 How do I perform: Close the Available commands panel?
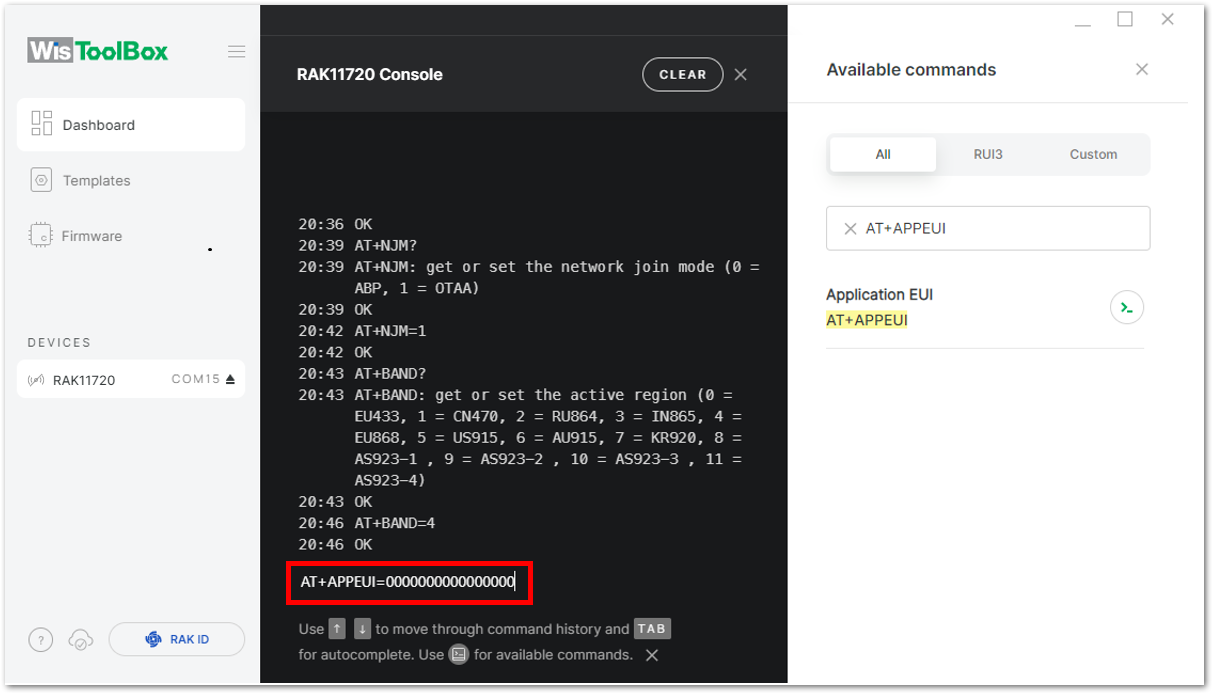(1142, 69)
